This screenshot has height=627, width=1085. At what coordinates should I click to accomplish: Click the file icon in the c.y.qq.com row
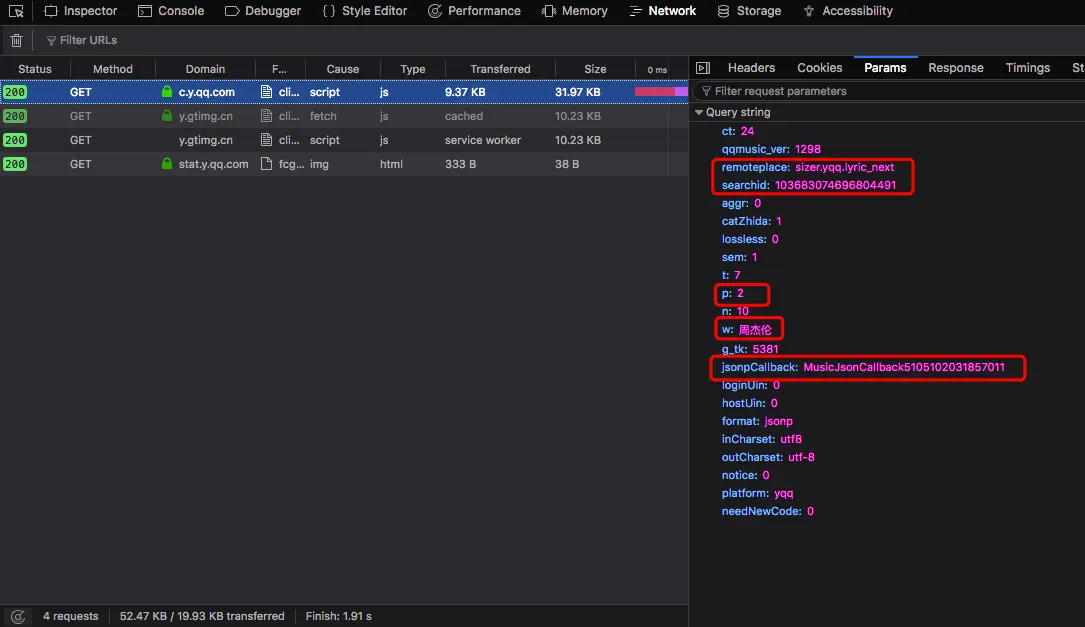pyautogui.click(x=266, y=91)
